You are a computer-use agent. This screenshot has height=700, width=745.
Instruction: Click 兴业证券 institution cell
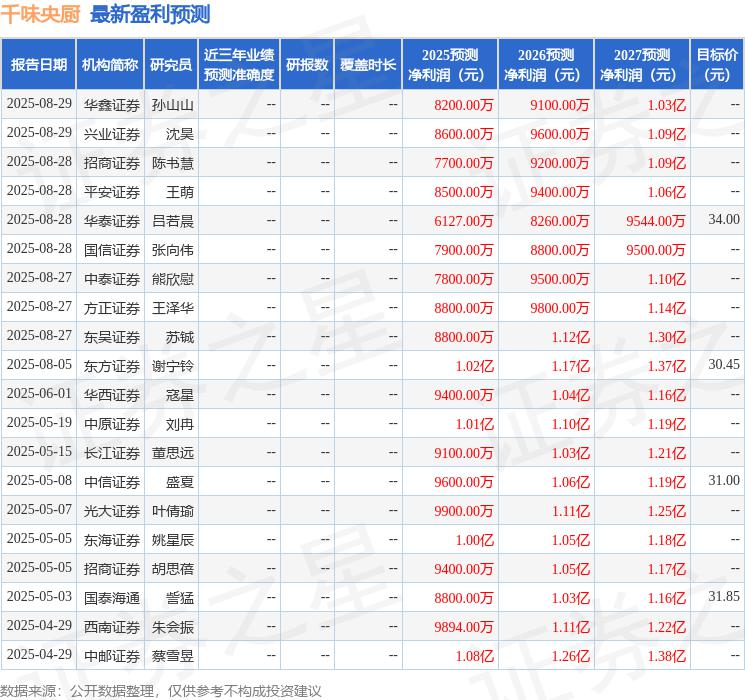coord(112,134)
